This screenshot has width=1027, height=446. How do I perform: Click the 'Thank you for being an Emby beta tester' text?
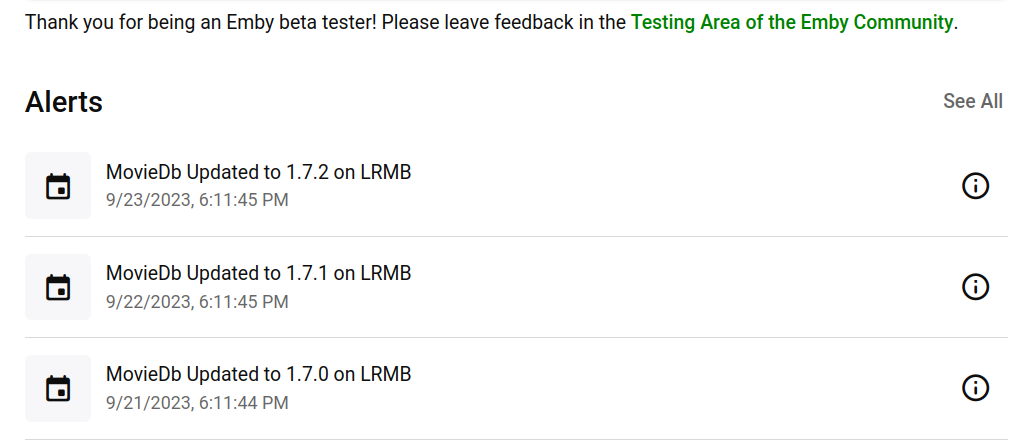(x=200, y=22)
